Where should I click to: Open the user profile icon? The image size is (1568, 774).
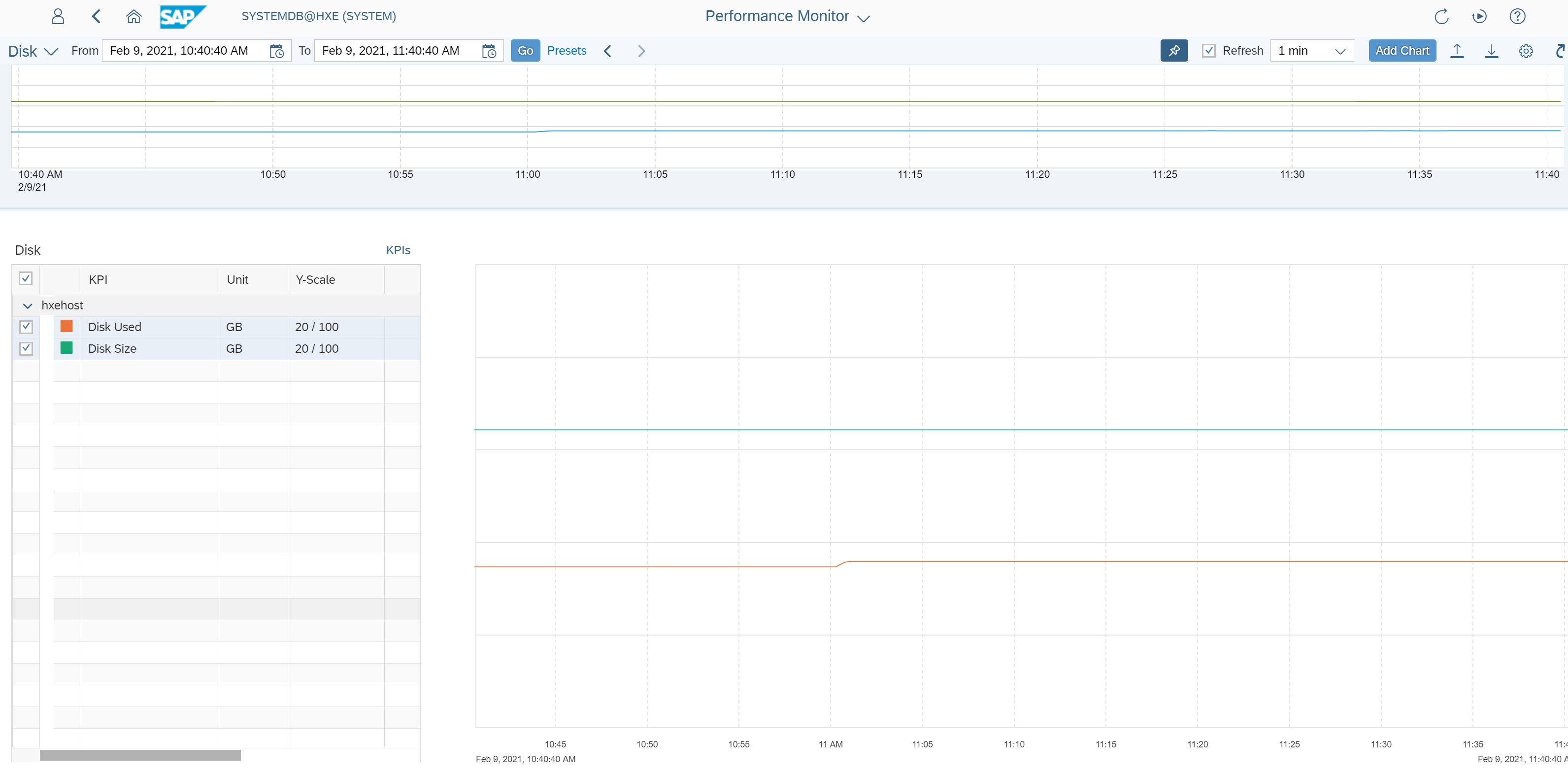coord(58,16)
